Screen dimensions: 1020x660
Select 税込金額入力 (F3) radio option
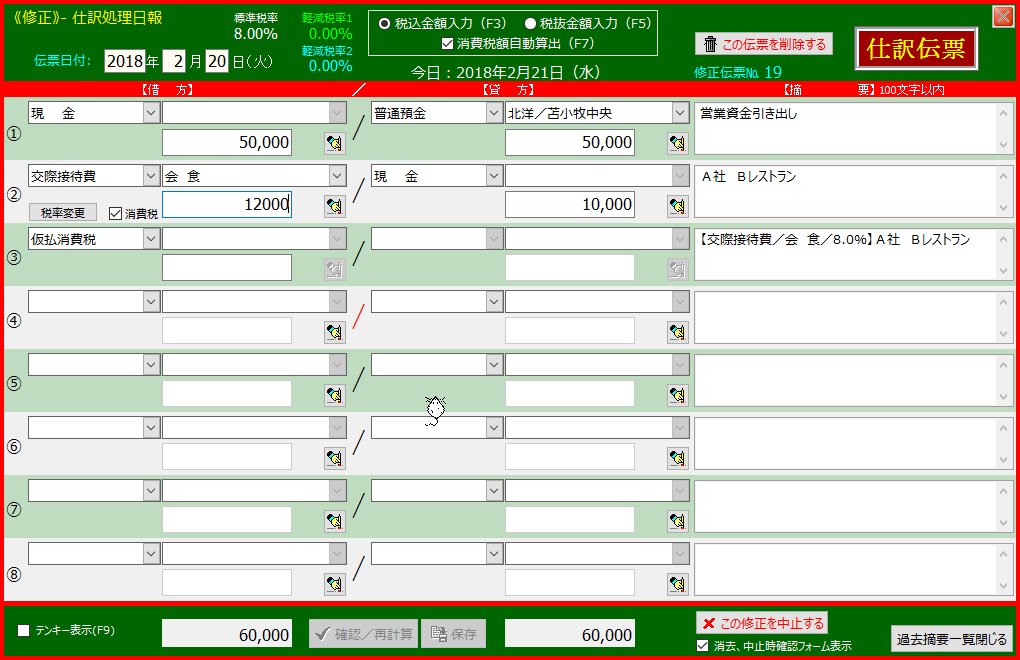point(385,23)
